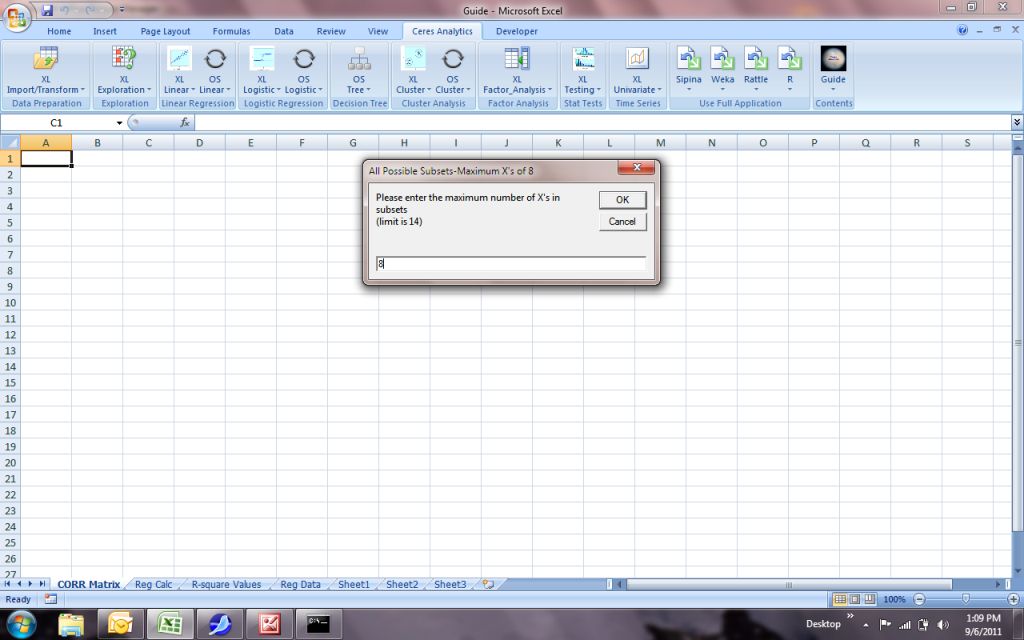Open XL Factor_Analysis in ribbon

517,71
